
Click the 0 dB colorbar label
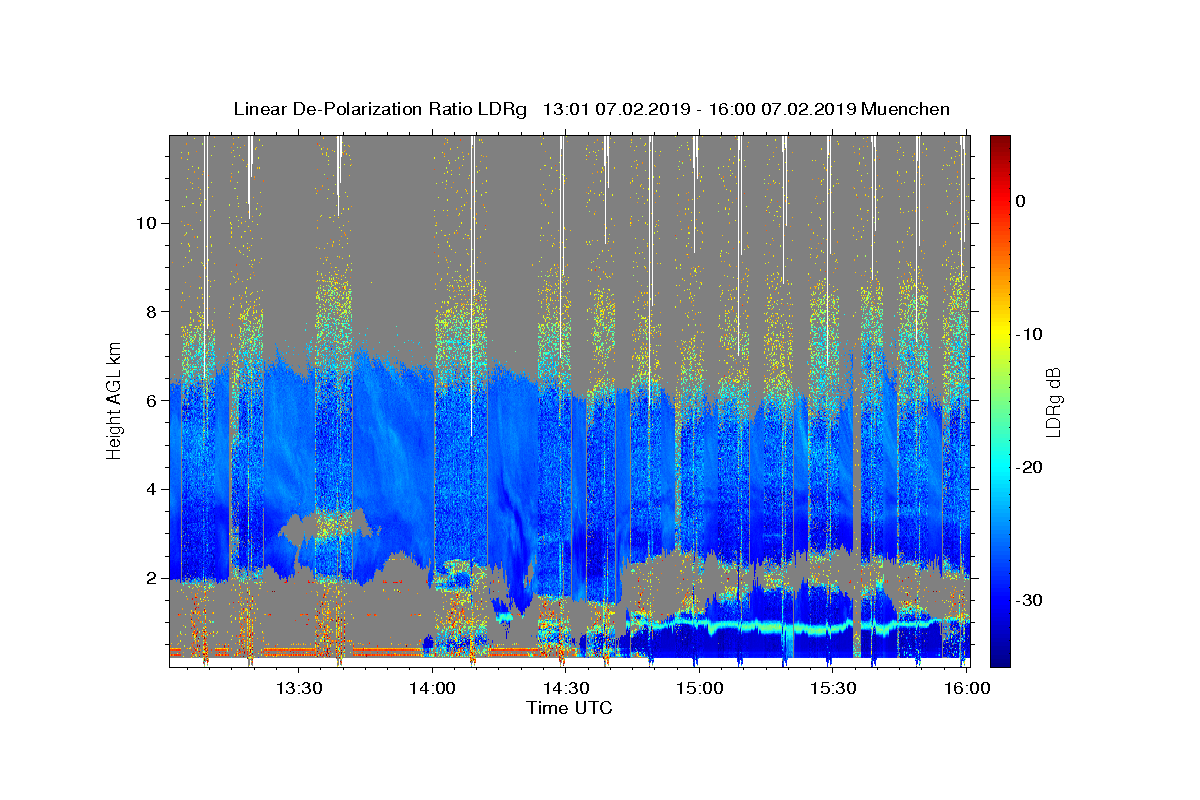1021,201
